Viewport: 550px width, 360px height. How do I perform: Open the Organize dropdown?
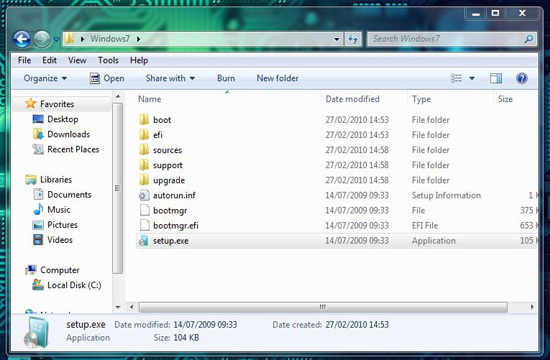(45, 78)
